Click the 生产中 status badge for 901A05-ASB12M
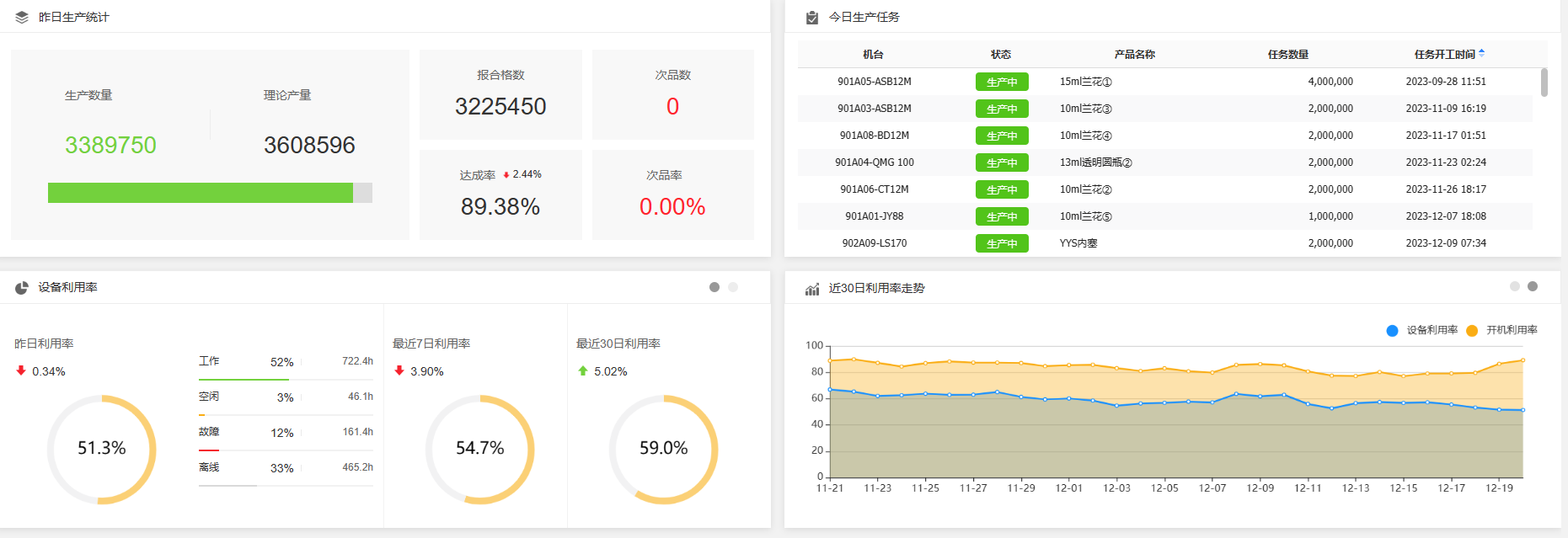 pos(1002,82)
